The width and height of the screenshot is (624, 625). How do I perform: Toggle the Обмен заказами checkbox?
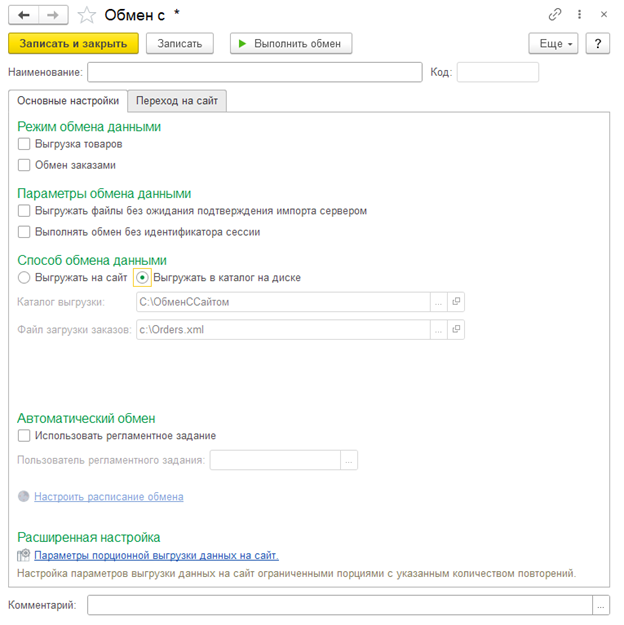click(25, 165)
